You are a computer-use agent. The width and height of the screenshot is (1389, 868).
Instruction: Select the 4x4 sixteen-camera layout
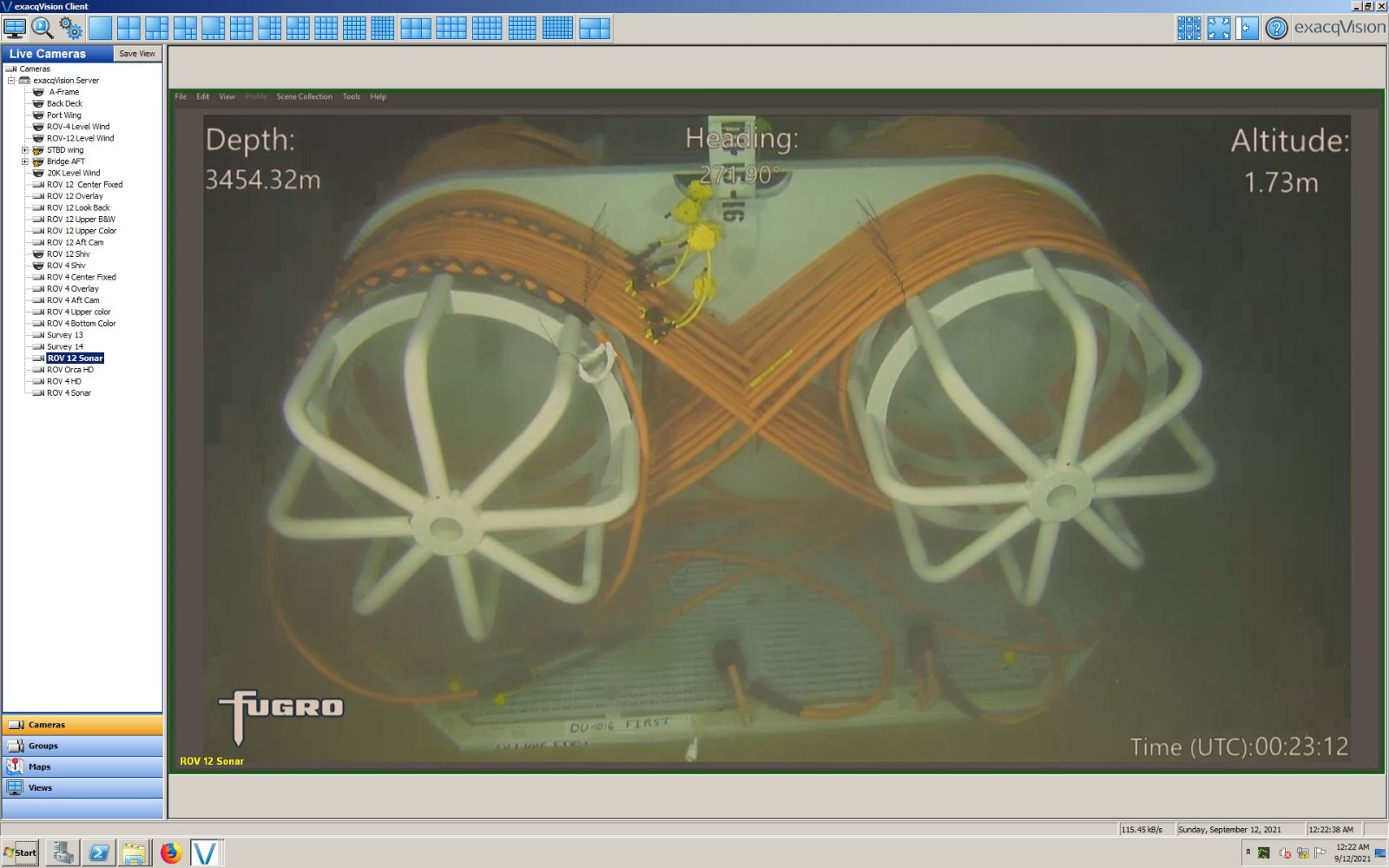tap(326, 29)
